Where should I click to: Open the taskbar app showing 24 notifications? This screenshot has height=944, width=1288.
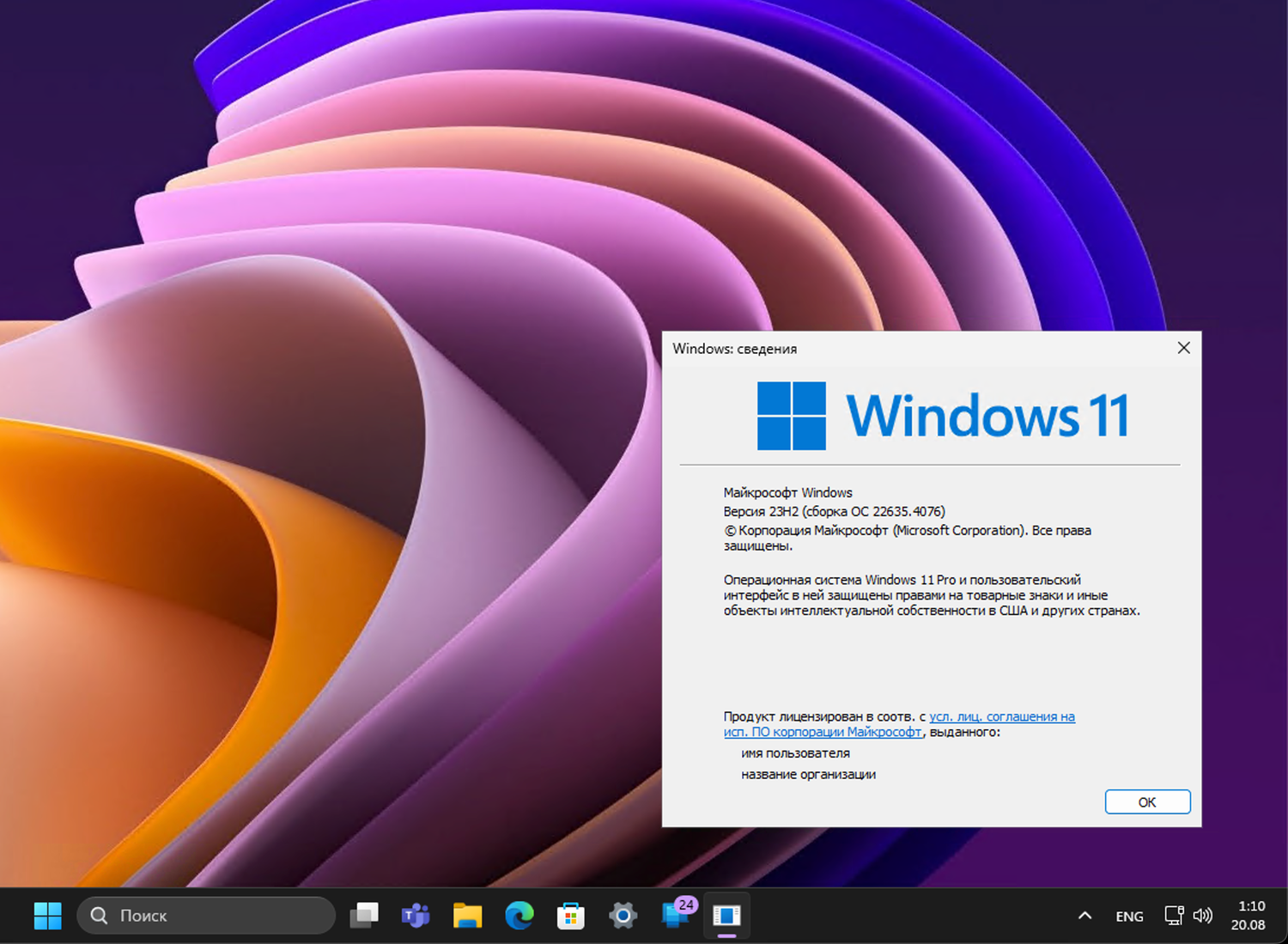tap(673, 916)
